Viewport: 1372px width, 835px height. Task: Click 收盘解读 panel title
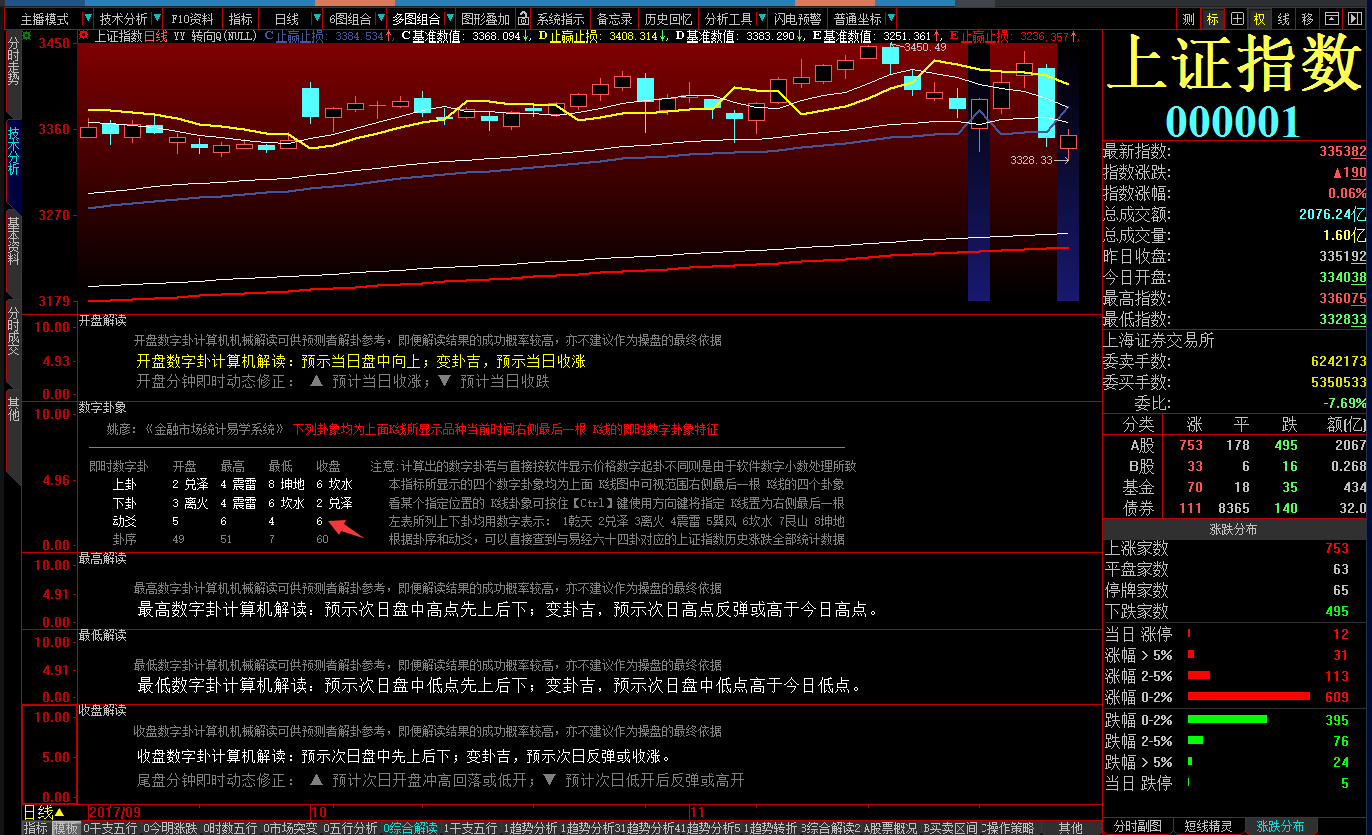point(103,710)
